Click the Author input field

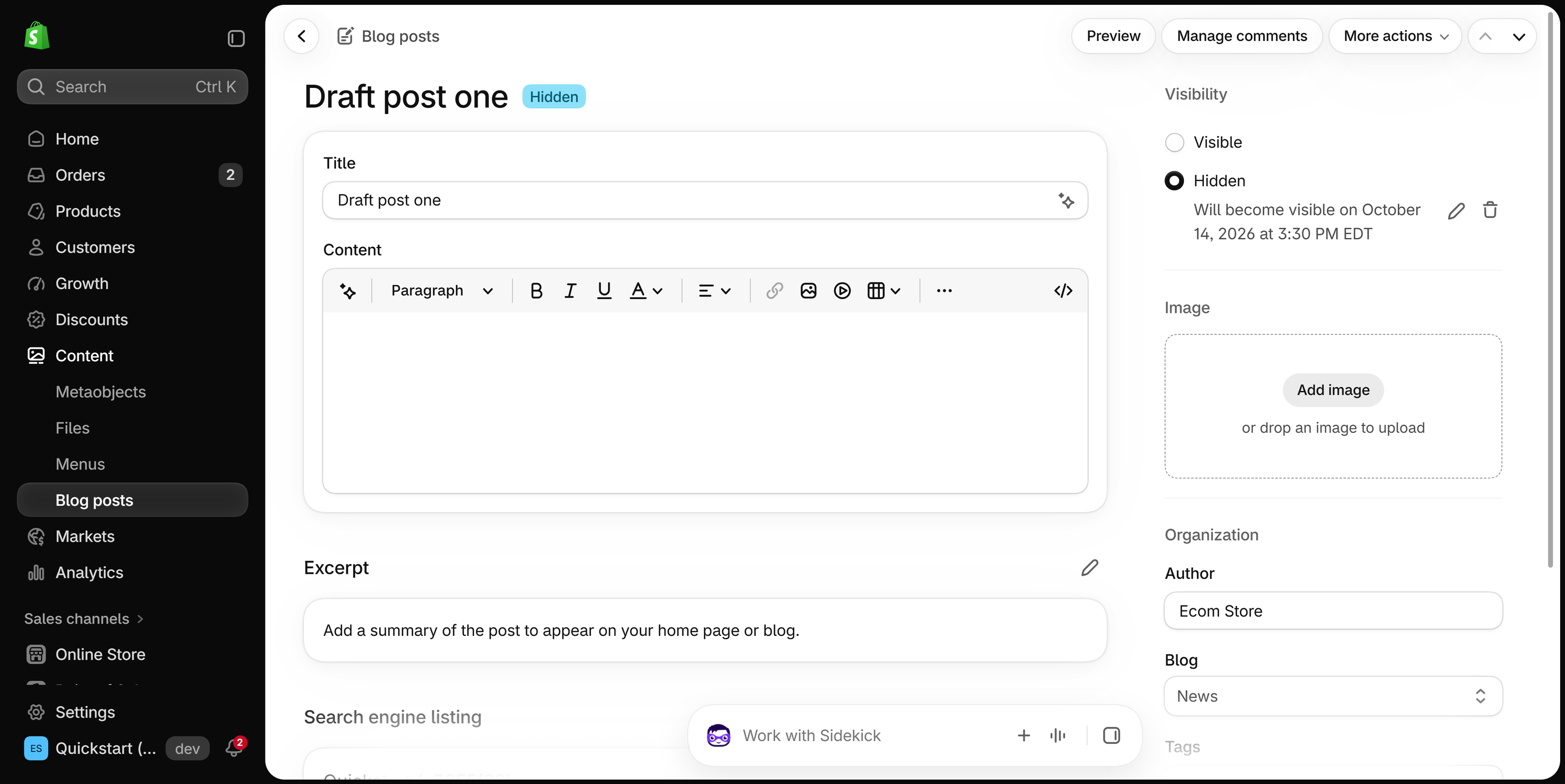pyautogui.click(x=1333, y=611)
